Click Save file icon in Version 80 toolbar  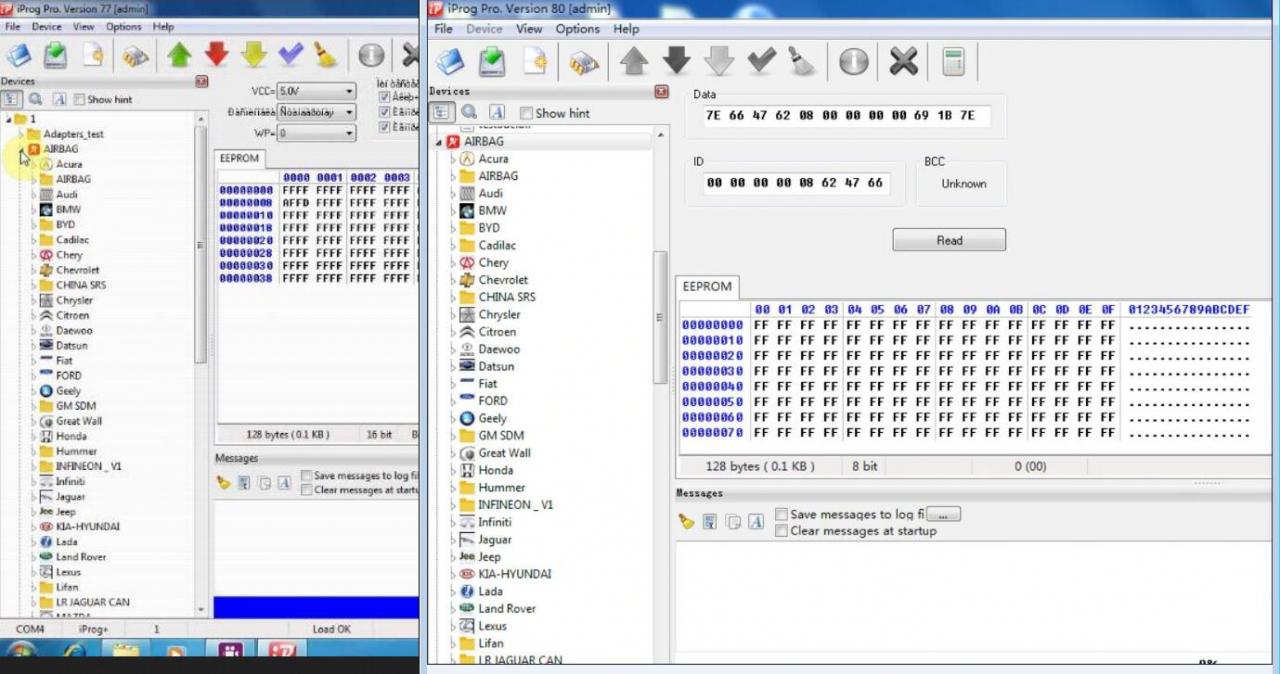coord(492,62)
